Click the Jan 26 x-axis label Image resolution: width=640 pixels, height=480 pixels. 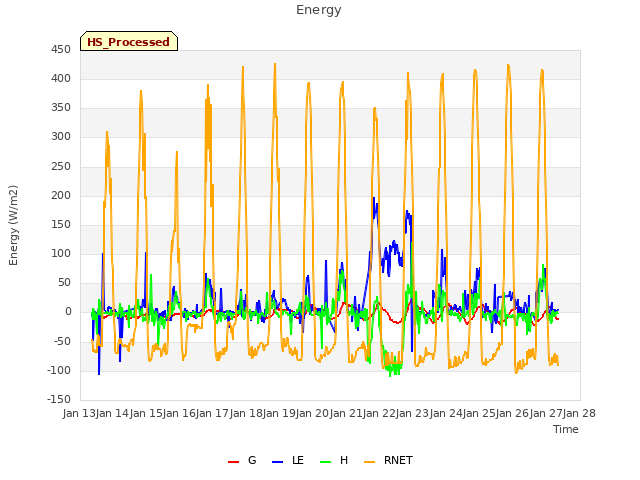click(512, 414)
